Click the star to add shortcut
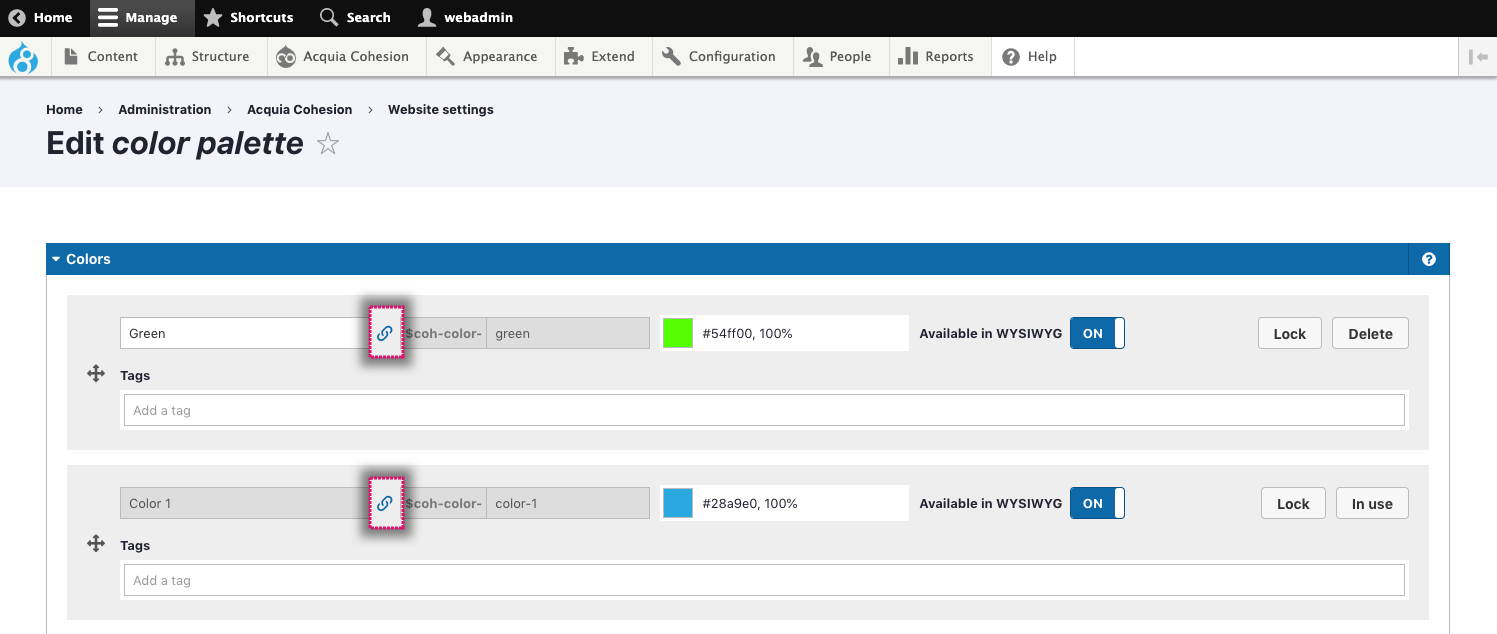Screen dimensions: 1497x634 [x=328, y=145]
